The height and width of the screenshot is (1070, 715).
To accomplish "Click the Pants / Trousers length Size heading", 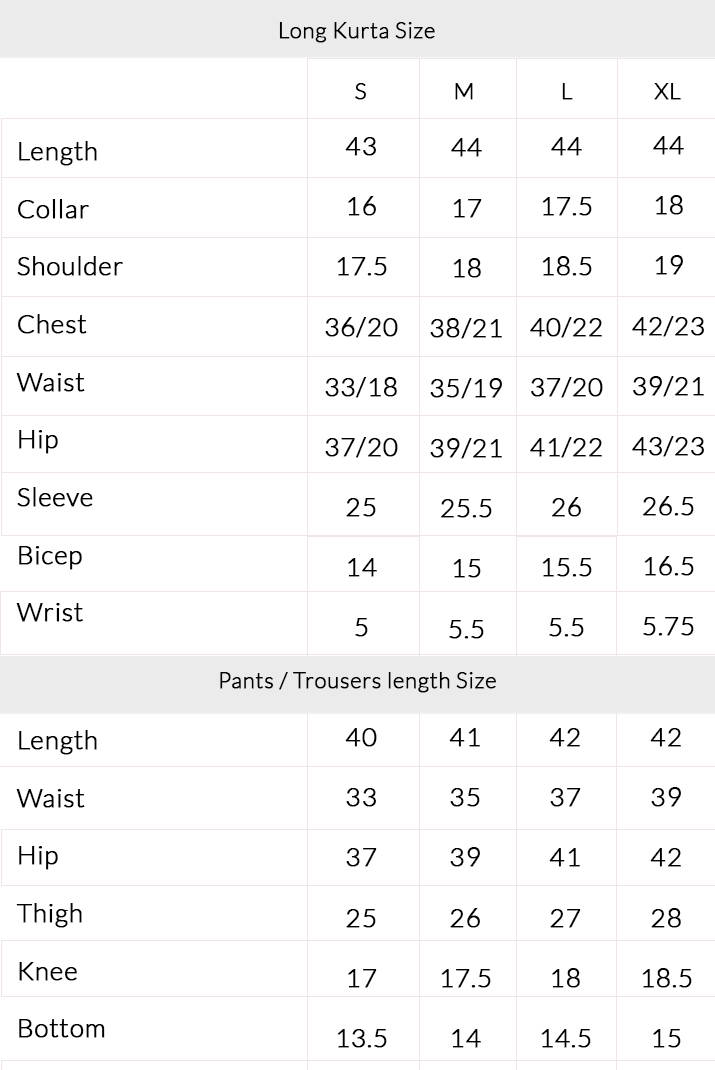I will click(x=357, y=681).
